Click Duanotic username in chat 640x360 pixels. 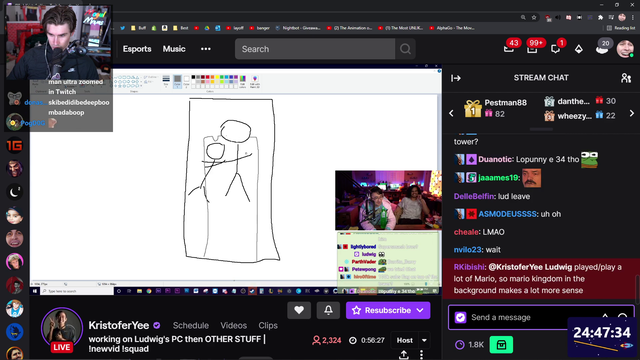pyautogui.click(x=495, y=160)
